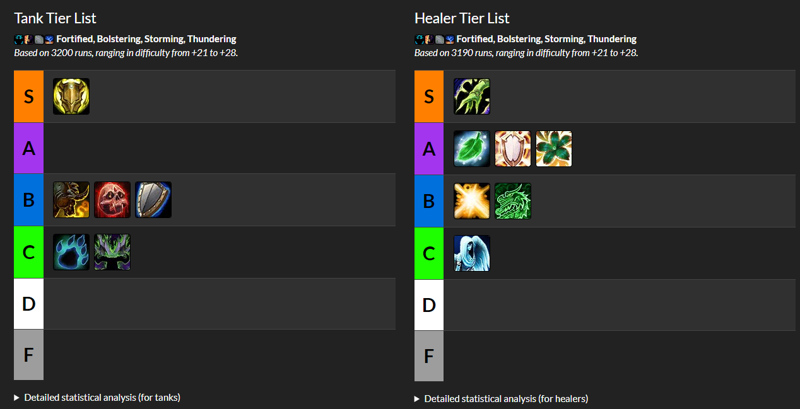
Task: Click the healer S tier green claw icon
Action: point(472,96)
